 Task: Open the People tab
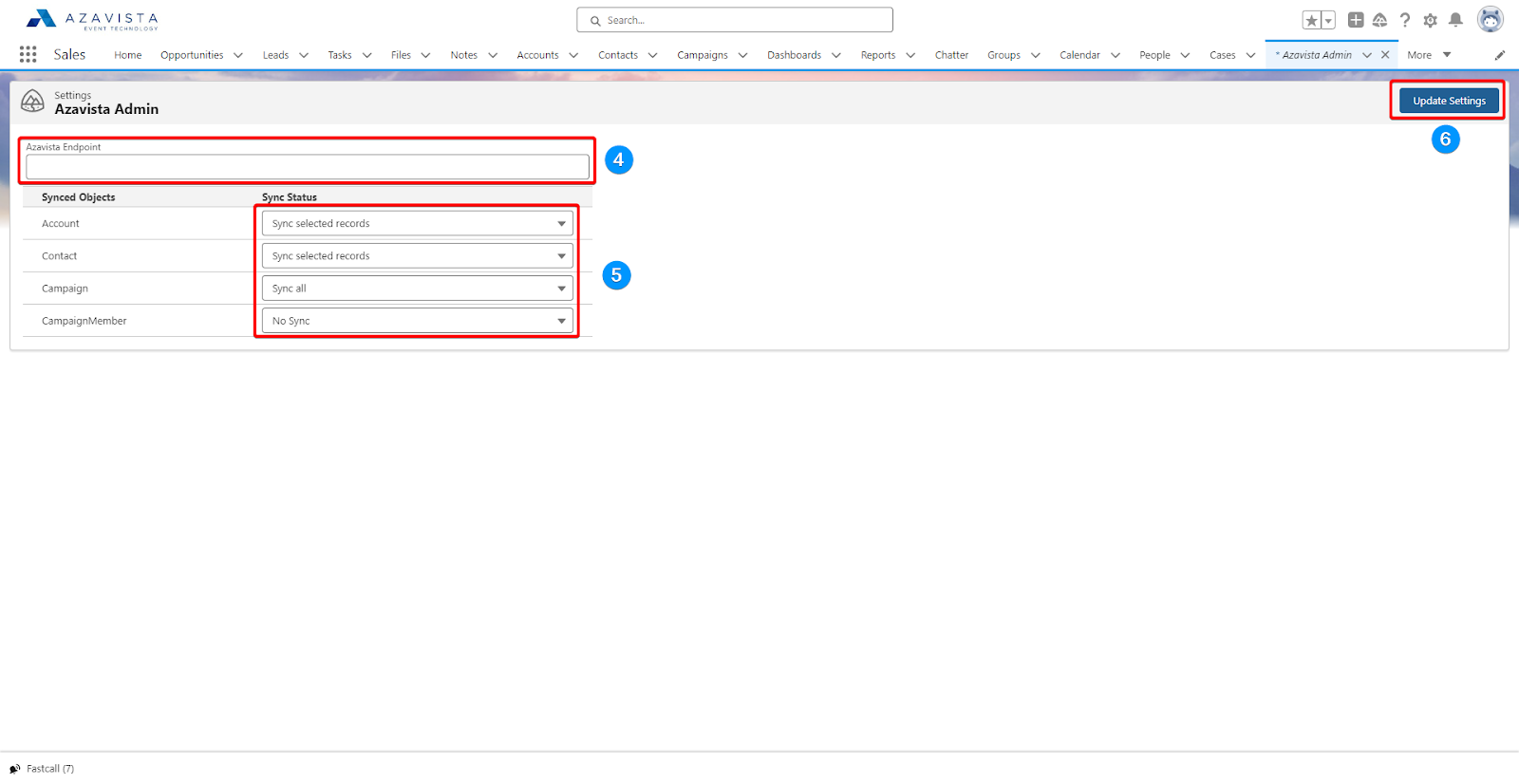[x=1155, y=55]
